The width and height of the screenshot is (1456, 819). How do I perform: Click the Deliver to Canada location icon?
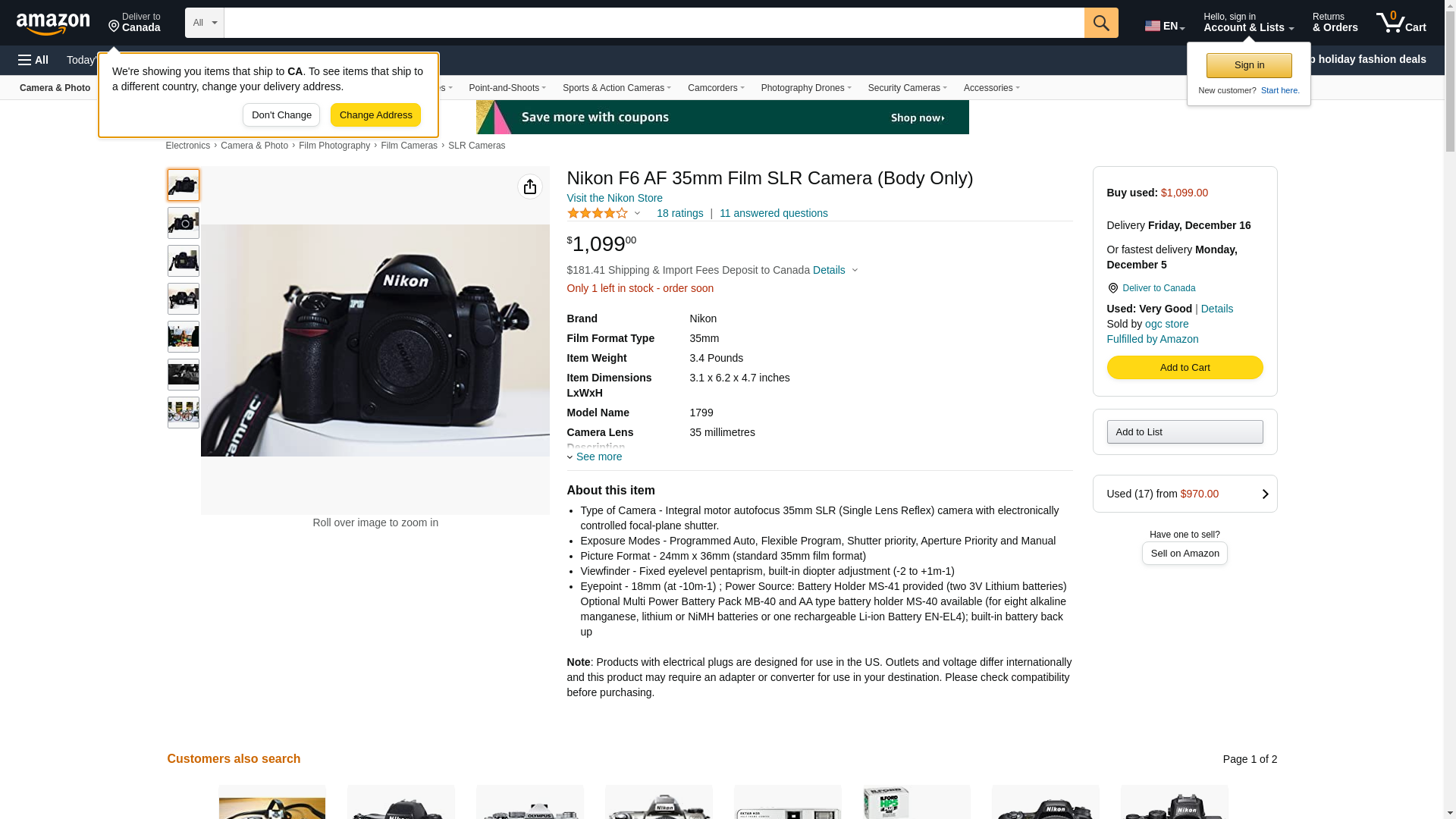(114, 27)
